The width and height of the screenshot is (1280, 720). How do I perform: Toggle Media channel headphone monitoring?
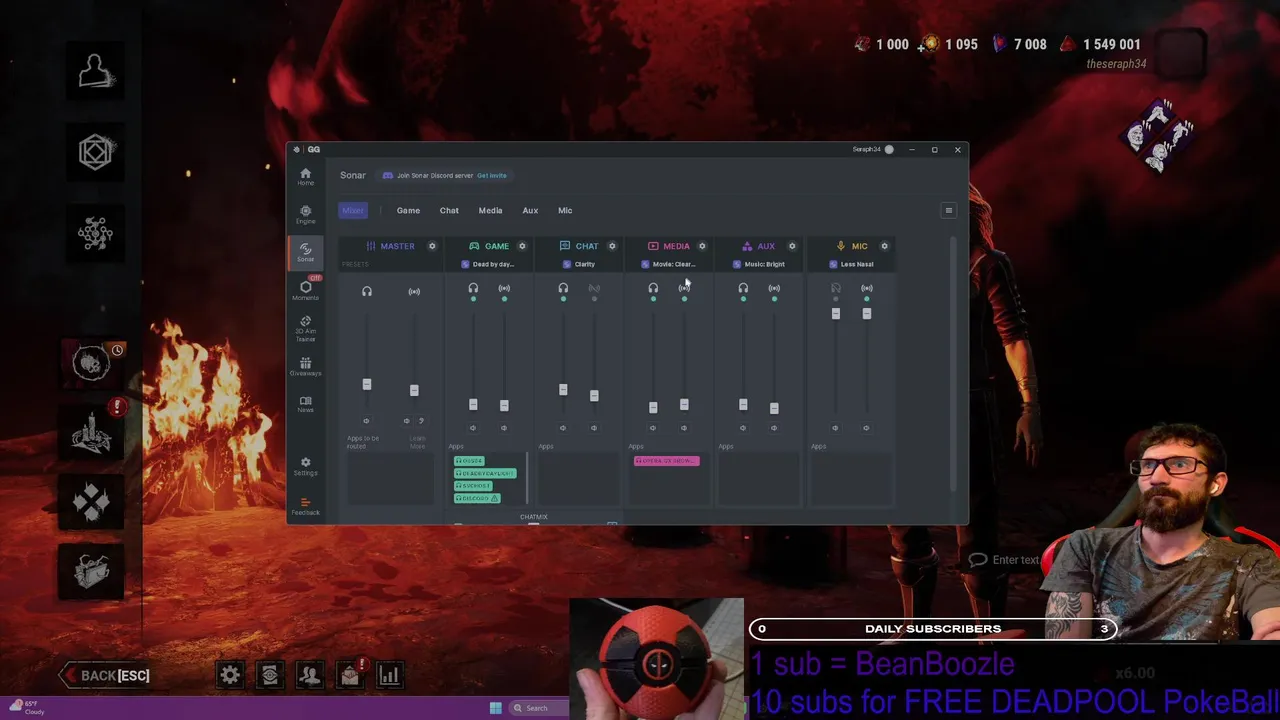click(653, 289)
